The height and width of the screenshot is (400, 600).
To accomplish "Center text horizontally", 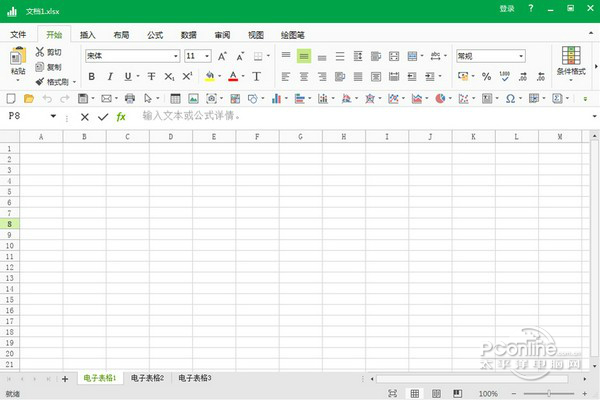I will [304, 77].
